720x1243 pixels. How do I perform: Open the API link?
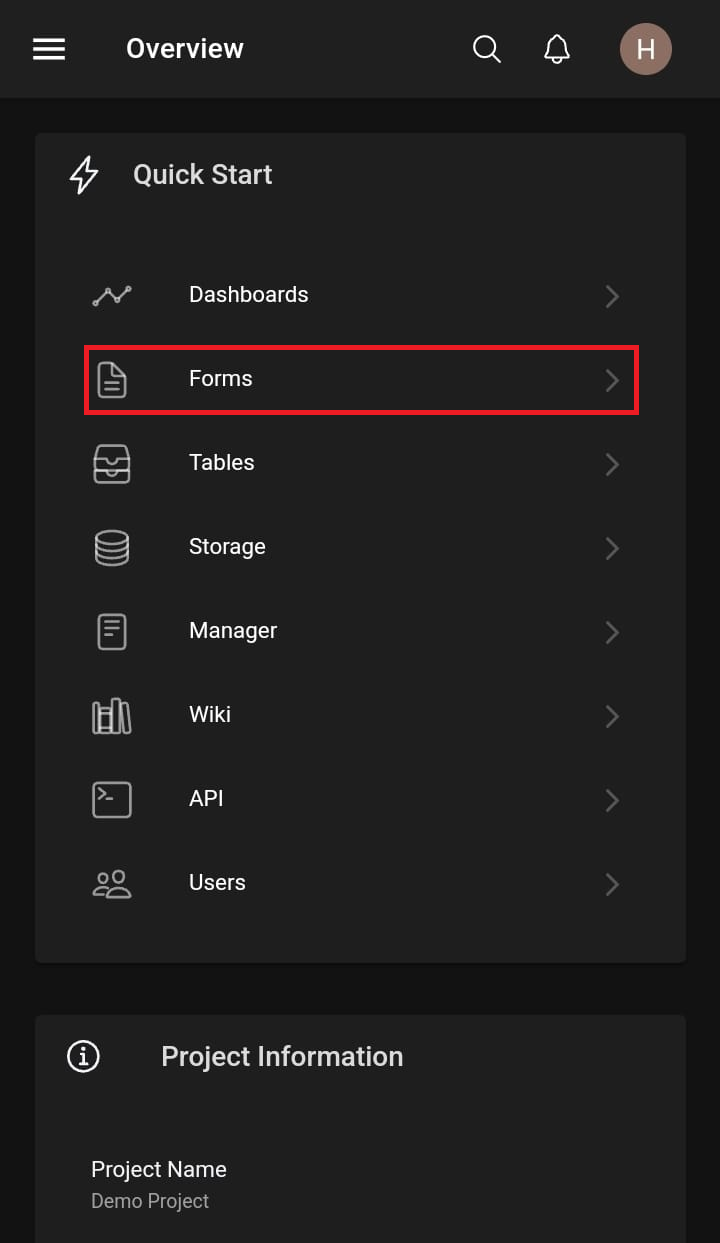coord(206,799)
